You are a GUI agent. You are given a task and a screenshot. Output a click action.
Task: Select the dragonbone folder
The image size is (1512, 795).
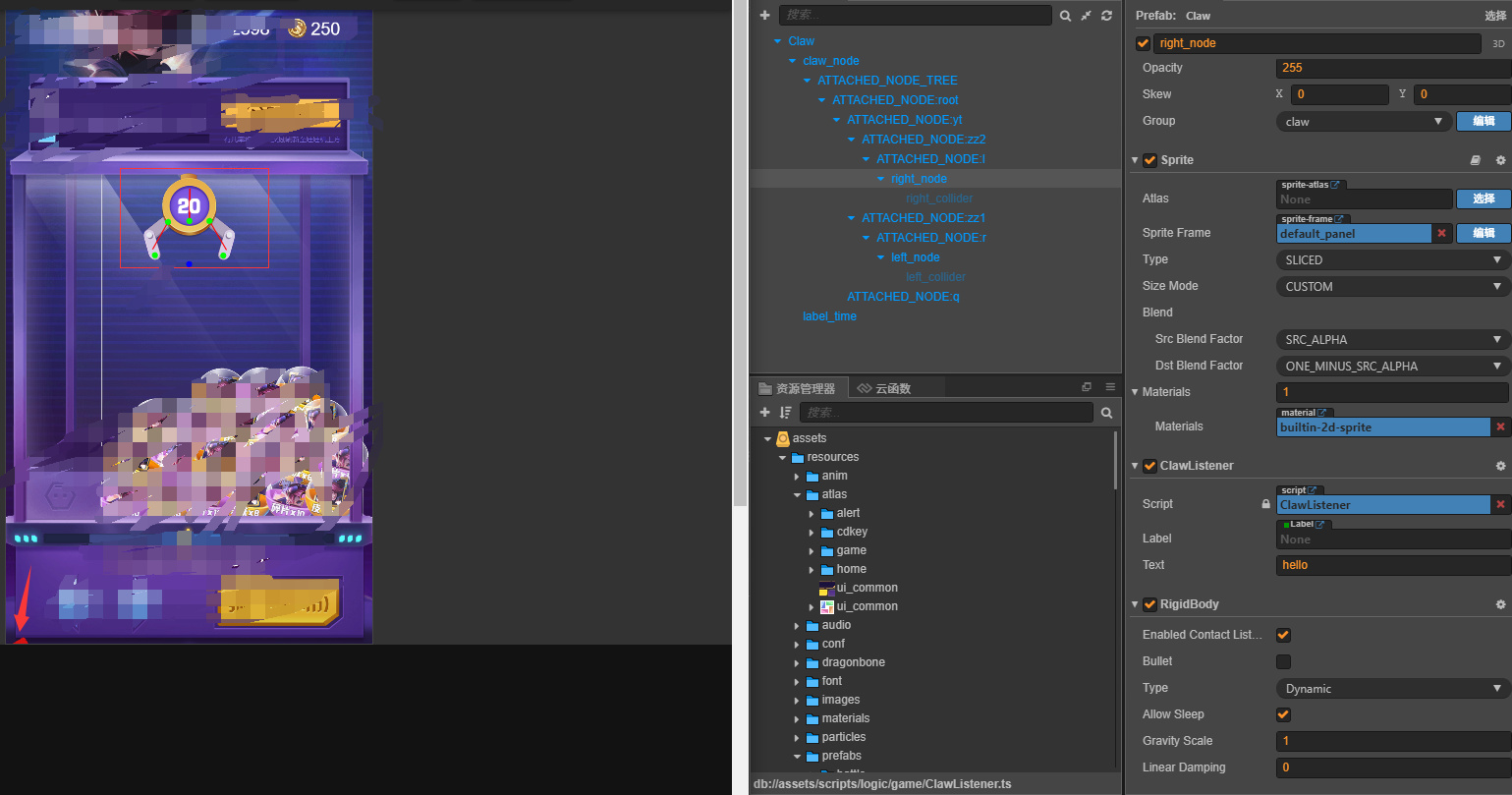853,662
